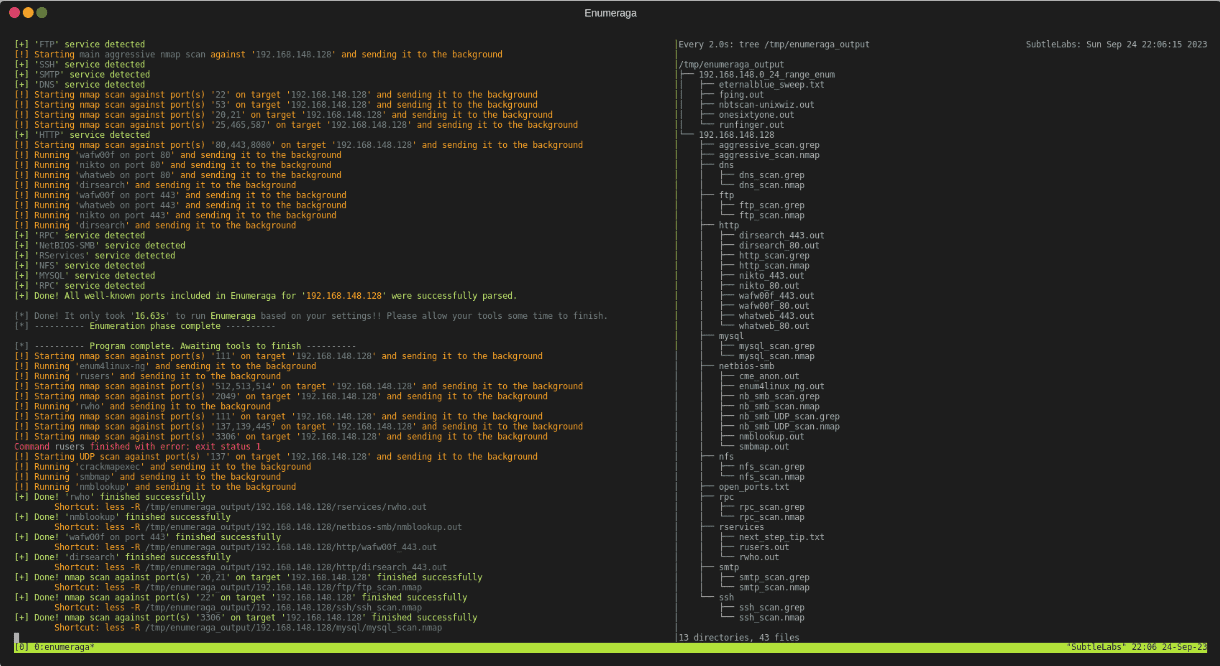Click the 'Program complete. Awaiting tools to finish' line

tap(185, 346)
